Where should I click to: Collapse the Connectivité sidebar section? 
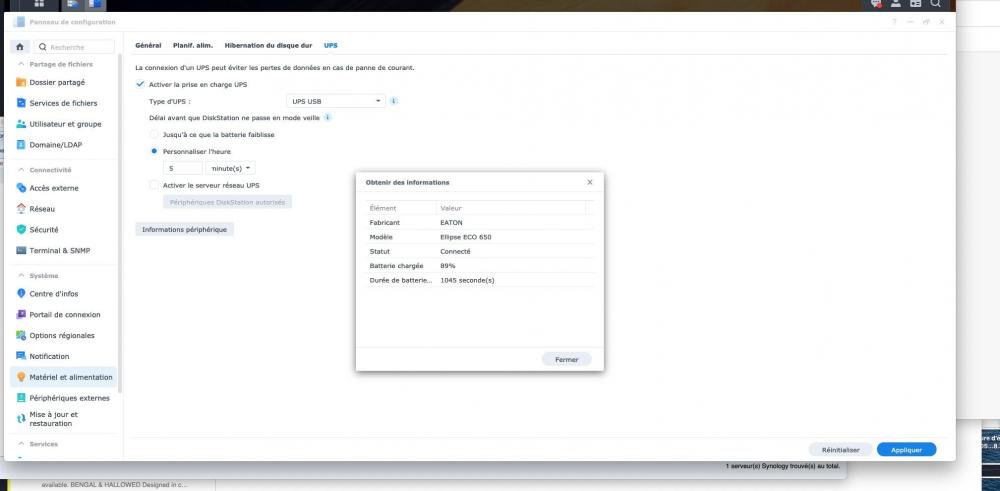click(x=21, y=170)
